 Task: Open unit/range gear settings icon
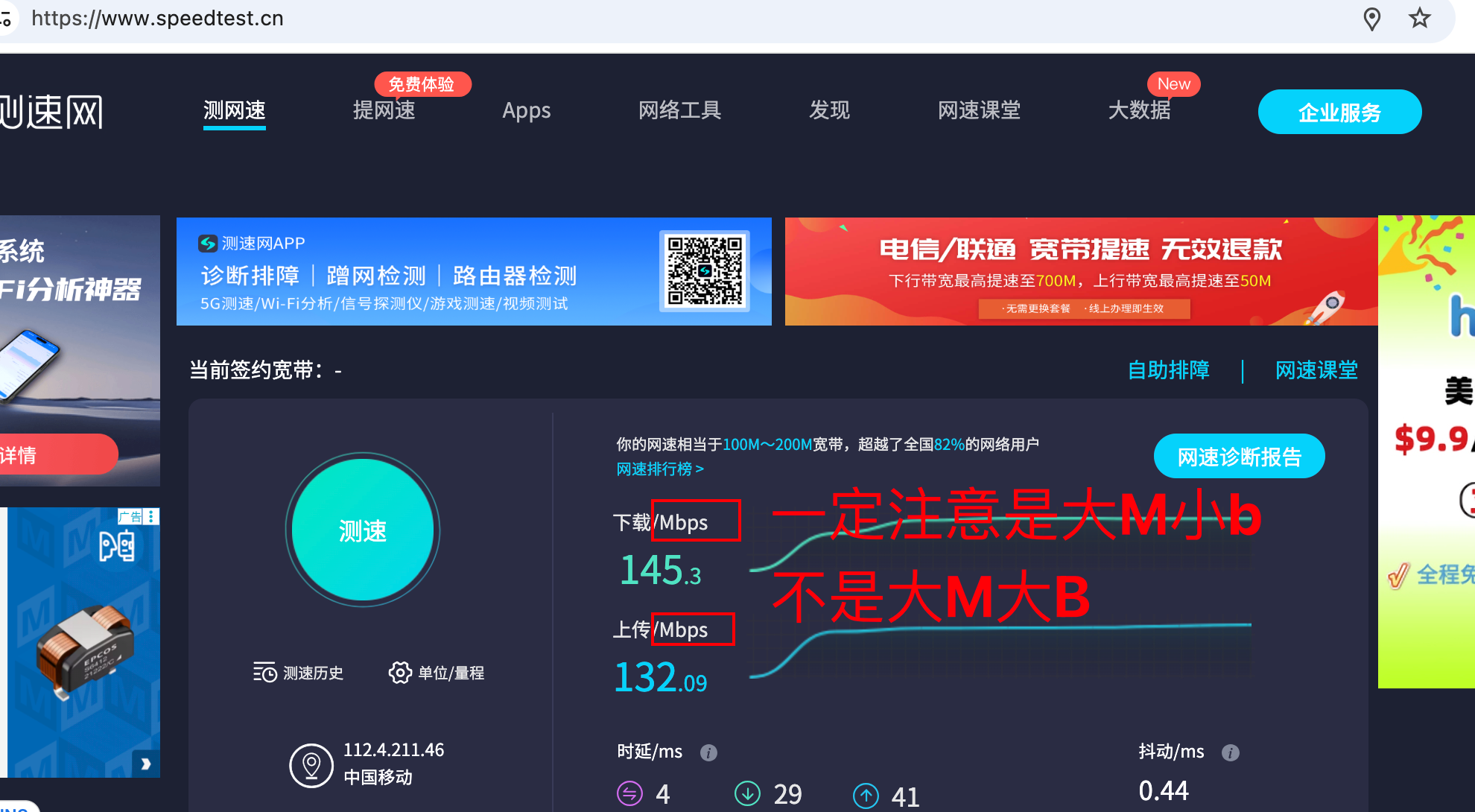[x=400, y=673]
